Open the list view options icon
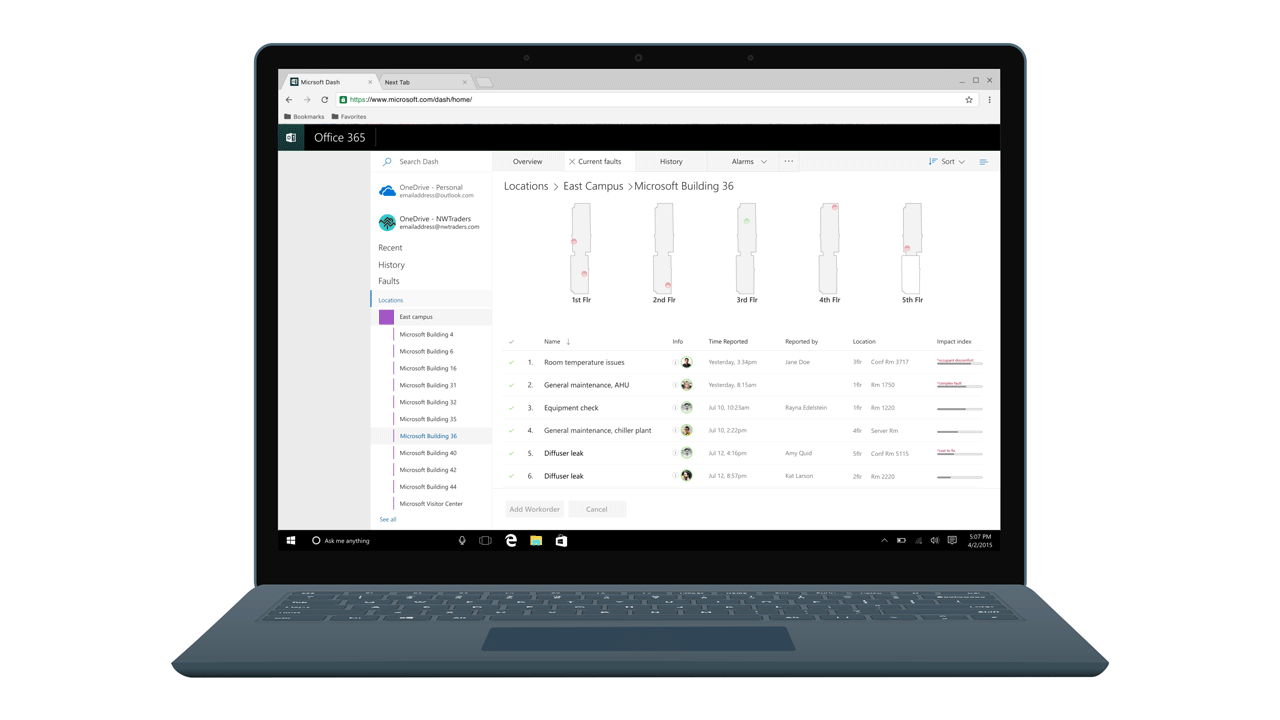 (x=984, y=162)
